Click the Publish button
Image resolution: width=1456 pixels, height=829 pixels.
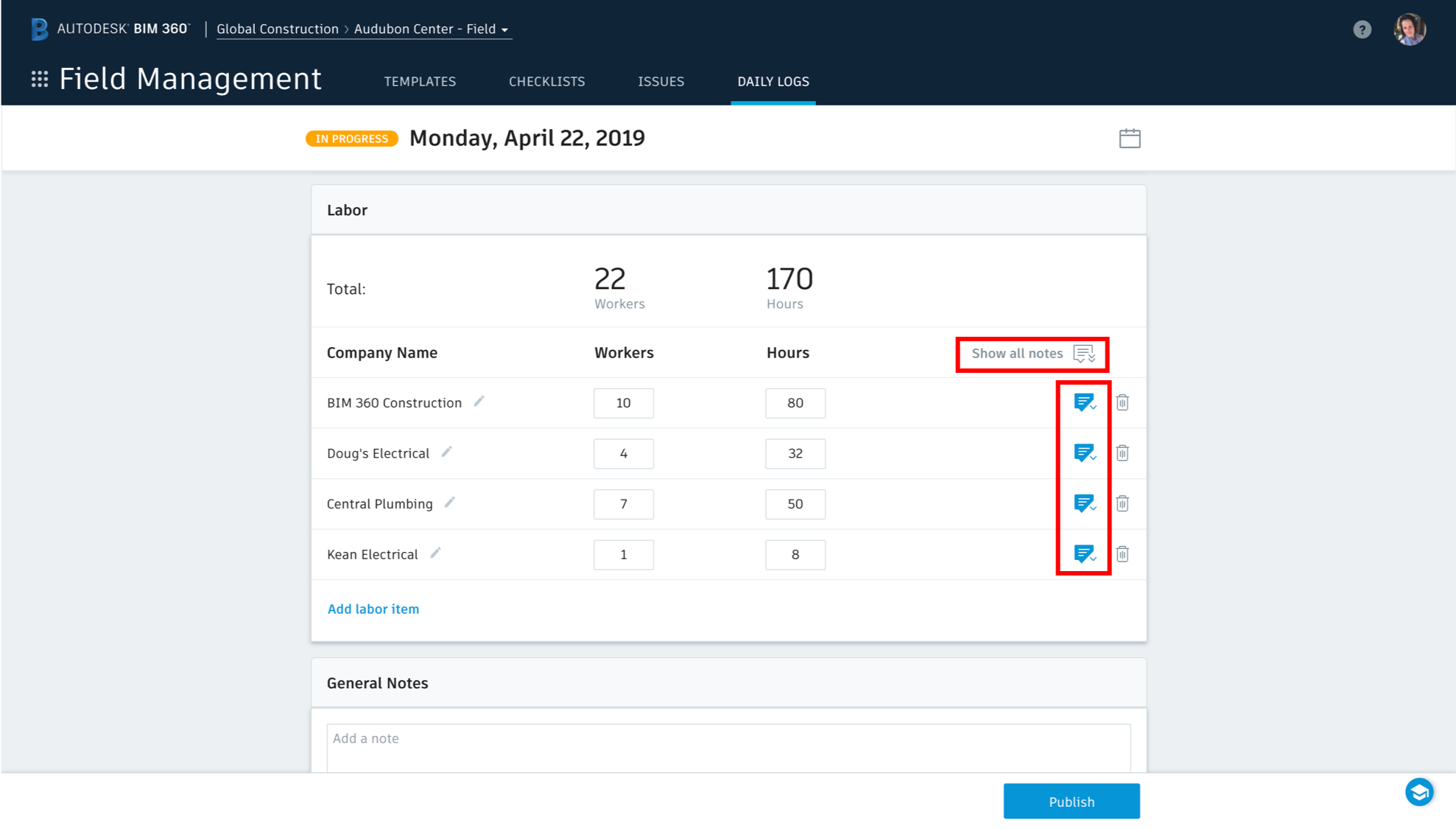click(1071, 802)
